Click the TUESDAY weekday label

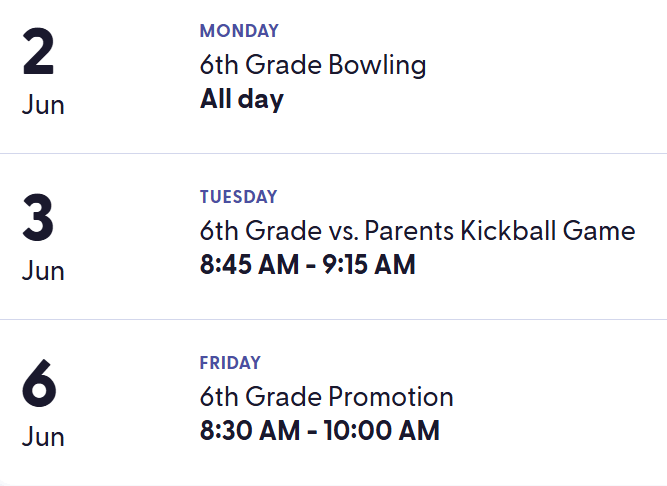(x=238, y=197)
